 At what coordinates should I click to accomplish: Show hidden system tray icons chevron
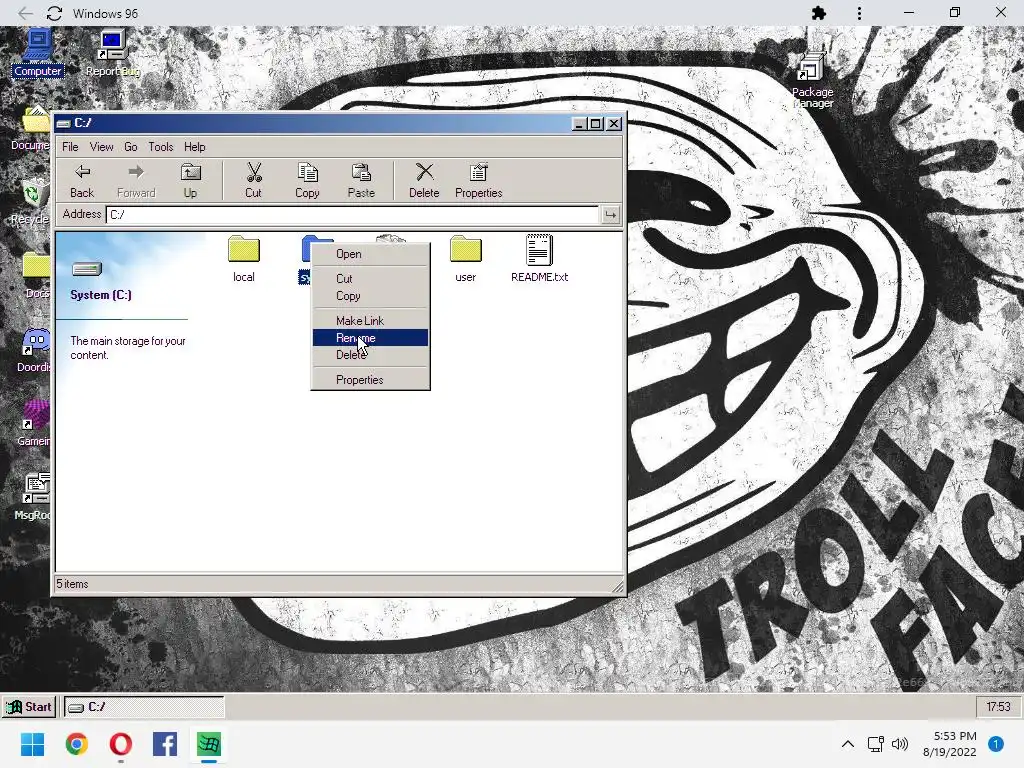point(848,744)
